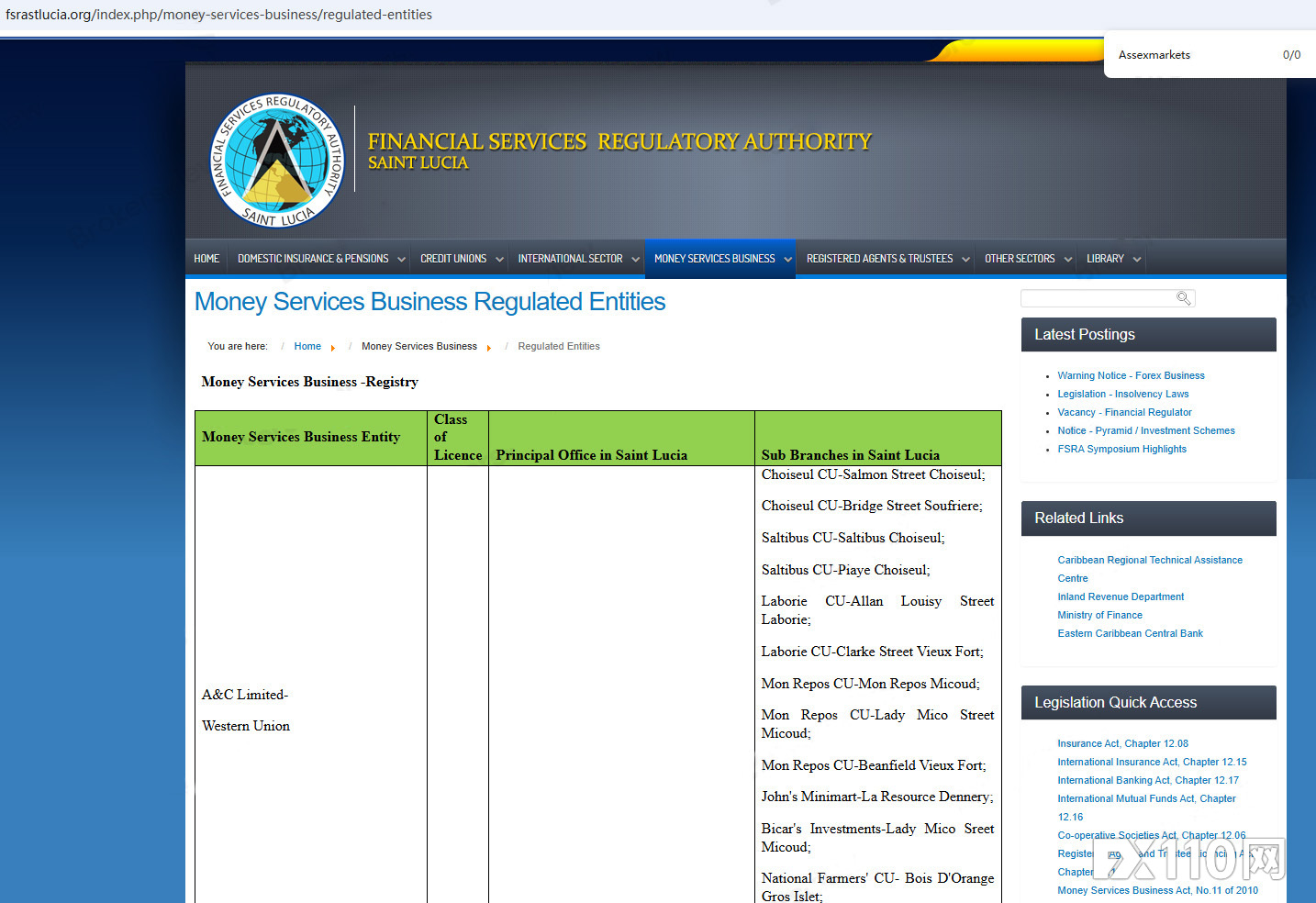The image size is (1316, 903).
Task: Click the FSRA Saint Lucia globe logo
Action: (x=278, y=161)
